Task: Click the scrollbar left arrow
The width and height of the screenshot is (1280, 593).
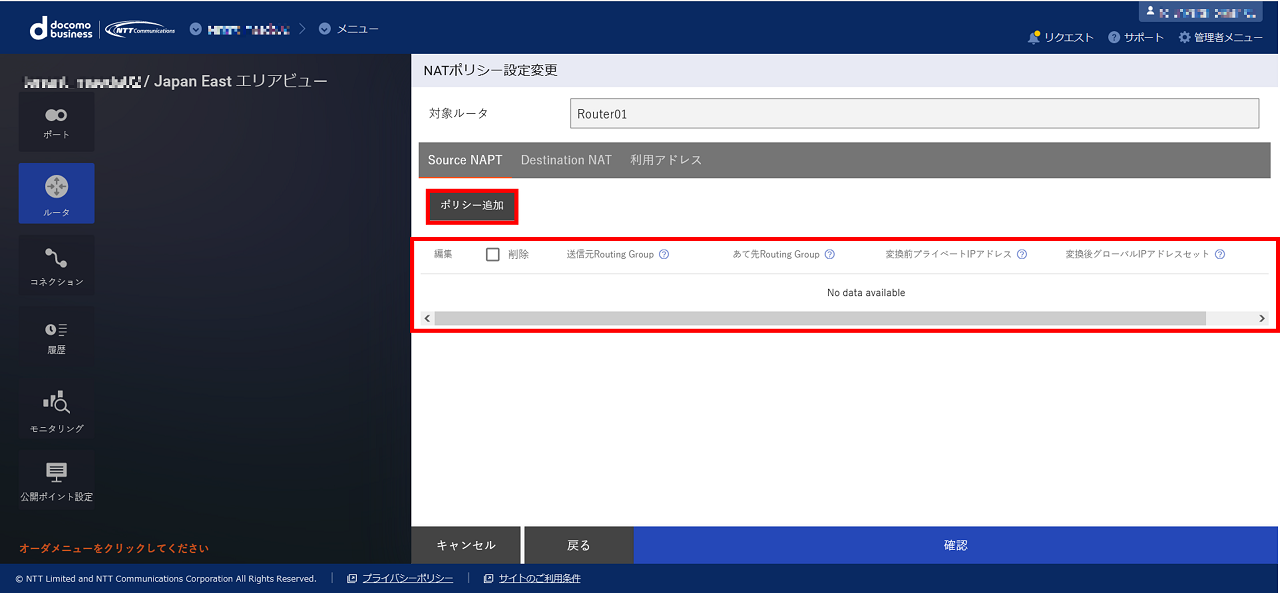Action: pos(427,318)
